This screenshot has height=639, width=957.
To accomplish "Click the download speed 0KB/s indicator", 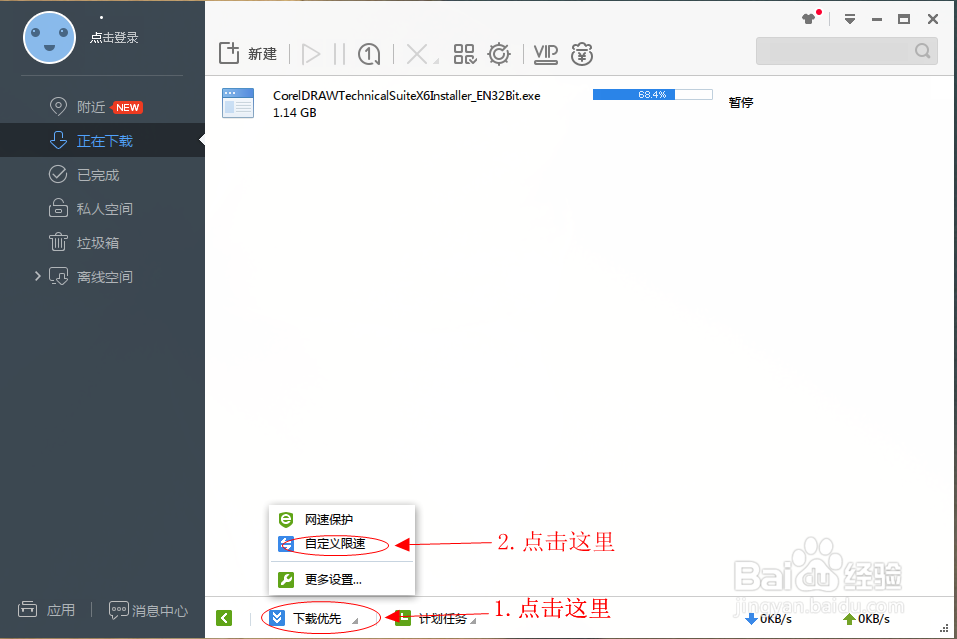I will [769, 619].
